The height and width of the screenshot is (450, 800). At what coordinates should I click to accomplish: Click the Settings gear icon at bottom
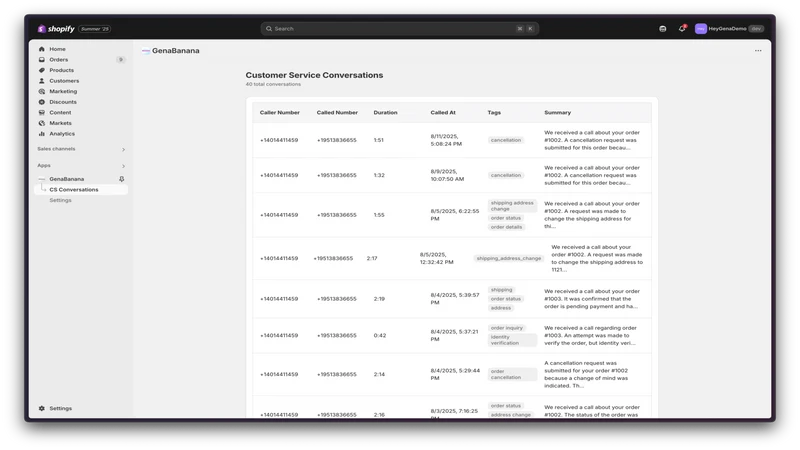coord(42,408)
